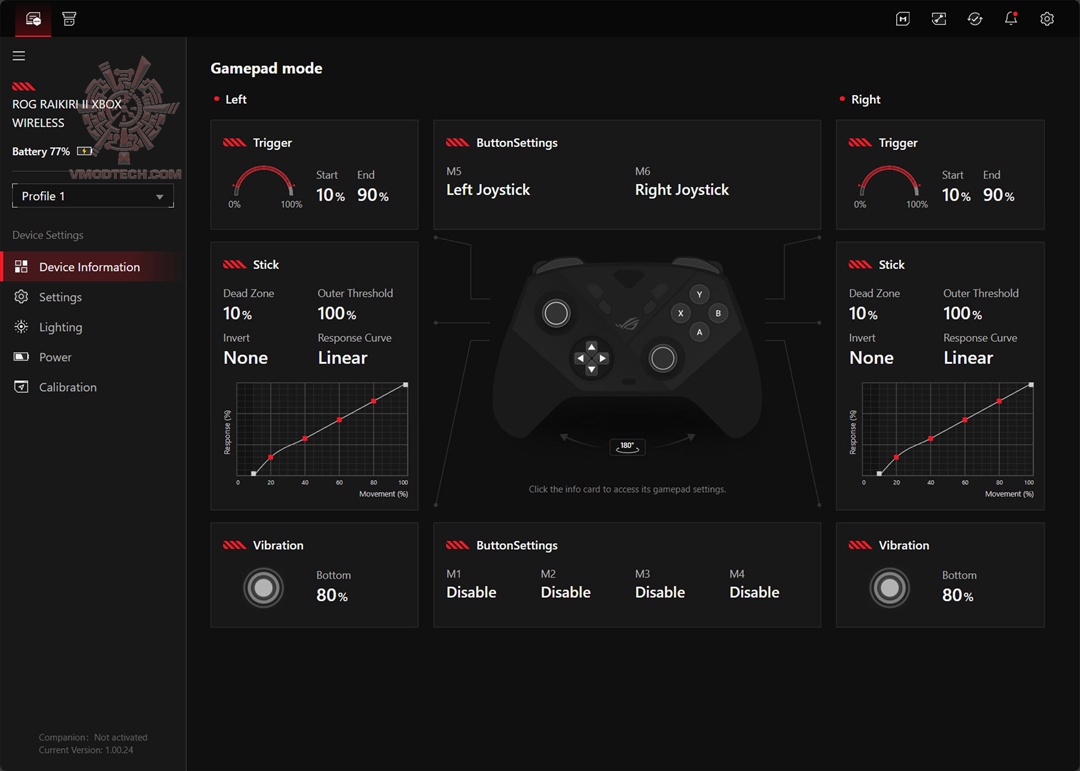Screen dimensions: 1080x771
Task: Click the left Dead Zone 10% value
Action: point(238,313)
